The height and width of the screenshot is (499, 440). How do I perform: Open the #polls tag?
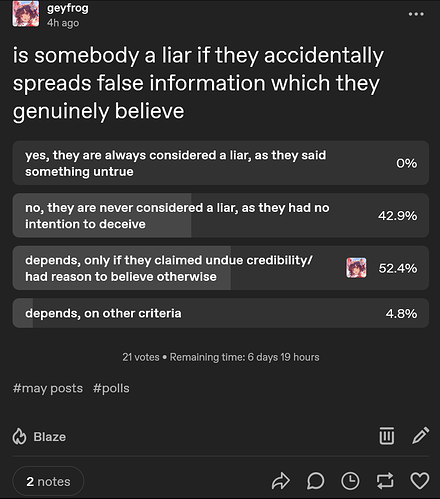[x=111, y=389]
